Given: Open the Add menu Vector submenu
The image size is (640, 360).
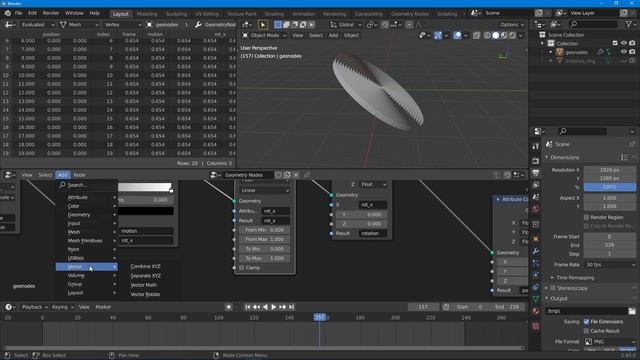Looking at the screenshot, I should tap(87, 267).
